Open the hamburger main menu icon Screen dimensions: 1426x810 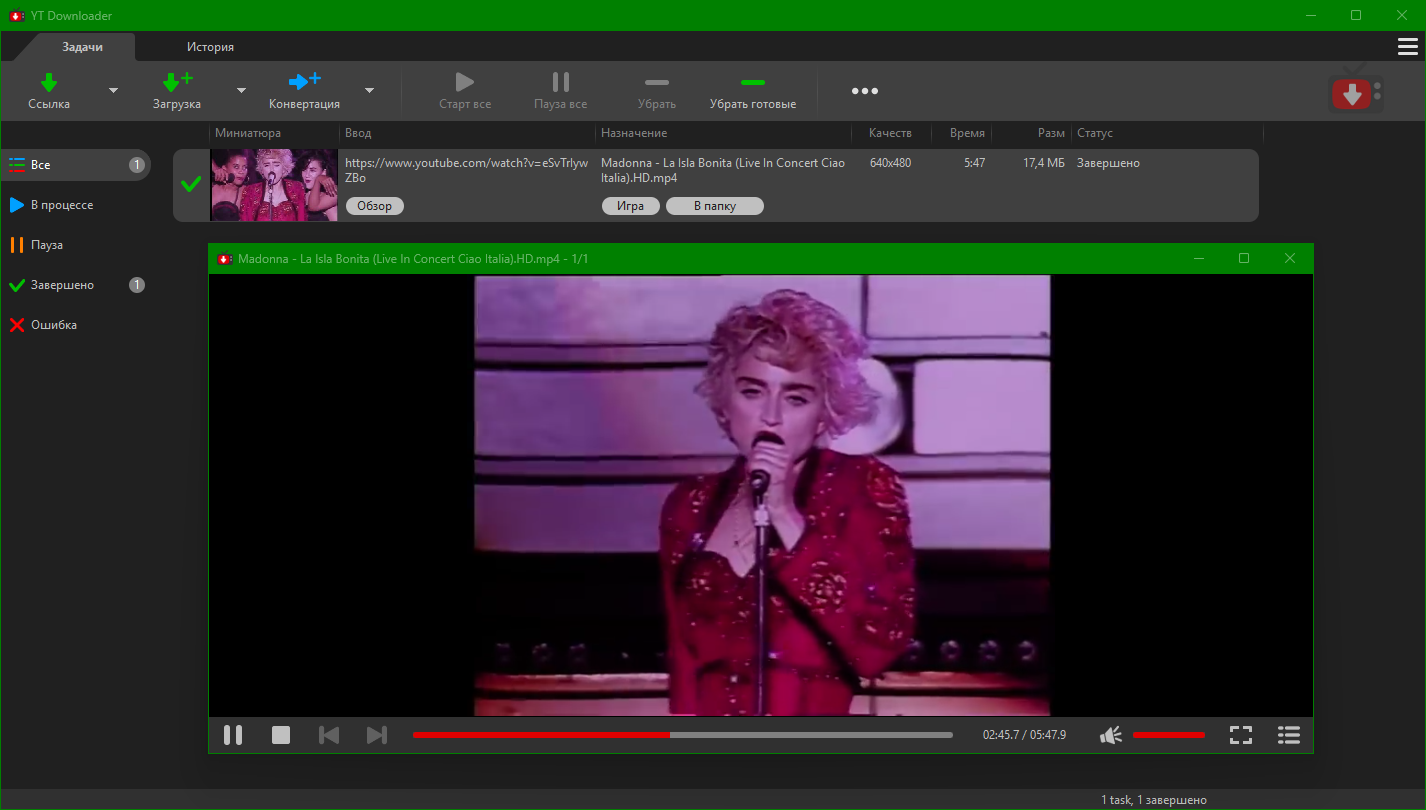coord(1407,47)
